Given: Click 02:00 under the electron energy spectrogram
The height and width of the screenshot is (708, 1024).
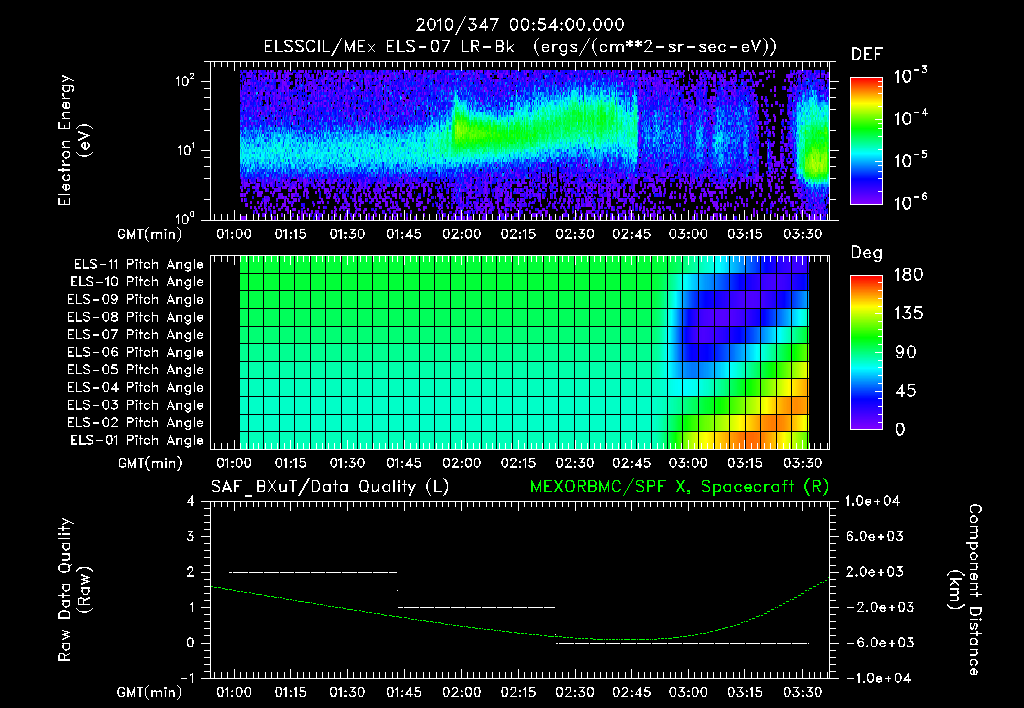Looking at the screenshot, I should pos(461,234).
